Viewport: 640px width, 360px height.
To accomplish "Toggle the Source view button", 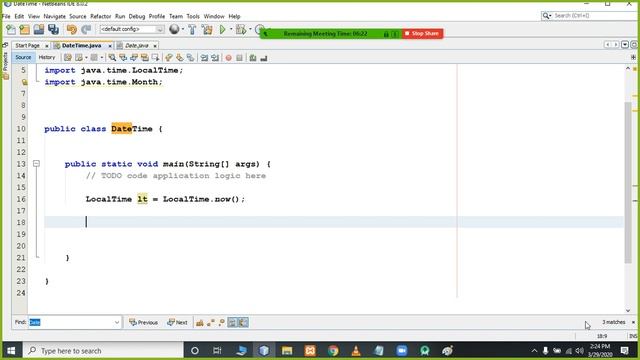I will 23,58.
